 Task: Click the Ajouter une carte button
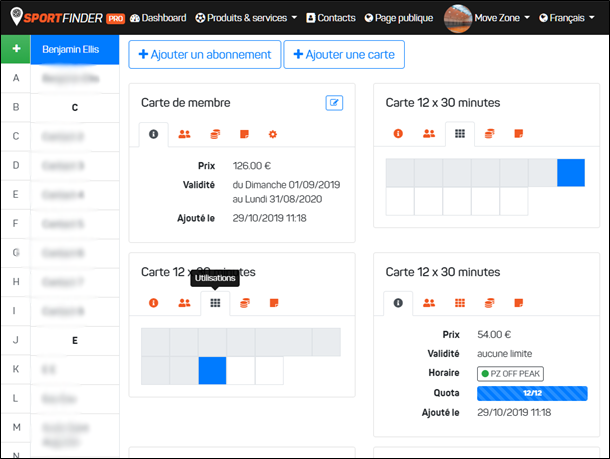pos(344,54)
